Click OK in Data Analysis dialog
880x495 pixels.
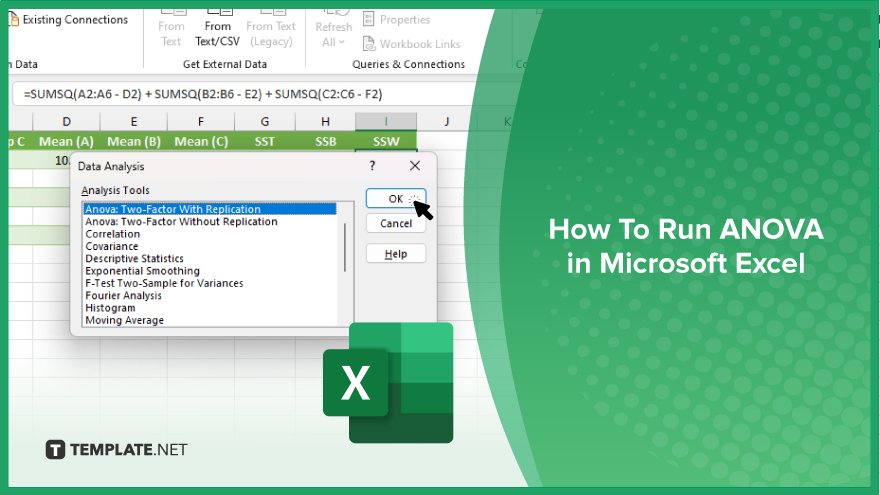pyautogui.click(x=396, y=199)
